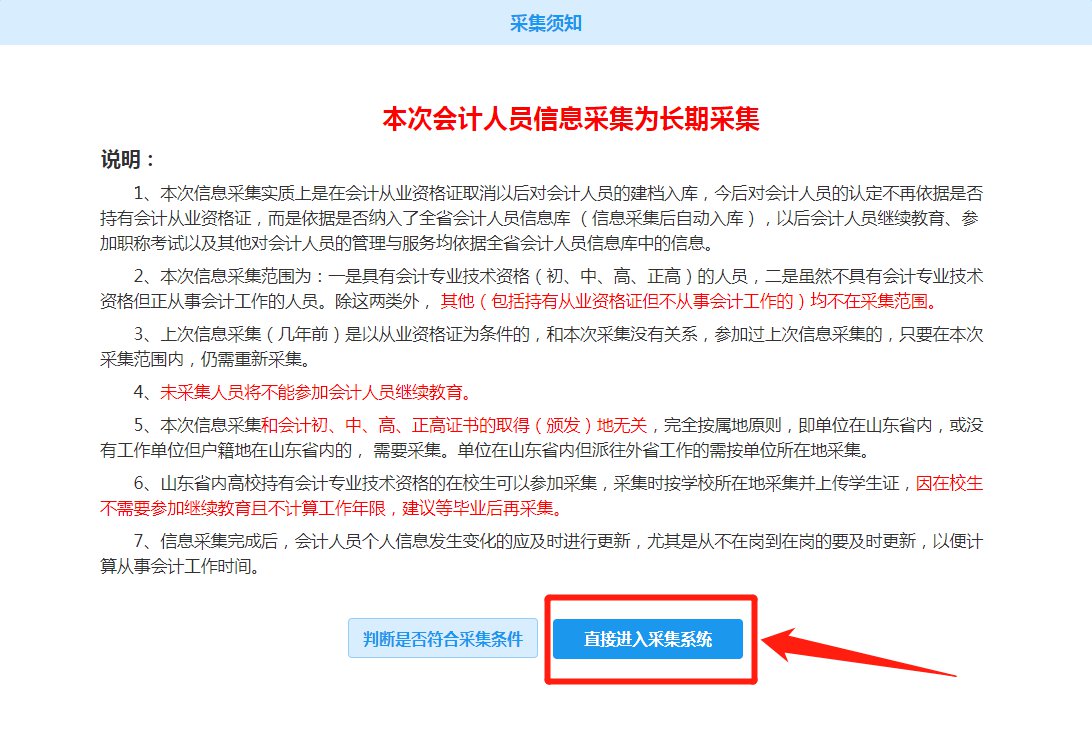
Task: Click the line starting 有工作单位但户籍地在山东省内的
Action: (x=485, y=451)
